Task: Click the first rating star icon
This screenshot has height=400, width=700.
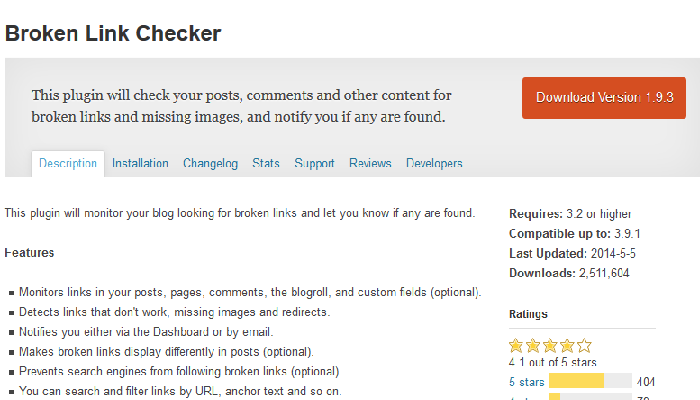Action: coord(516,346)
